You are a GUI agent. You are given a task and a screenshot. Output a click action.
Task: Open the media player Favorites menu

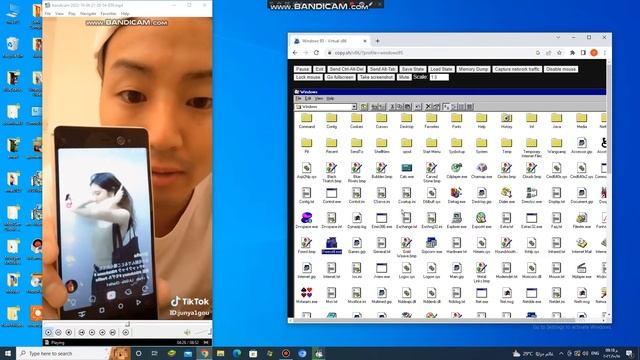click(108, 13)
